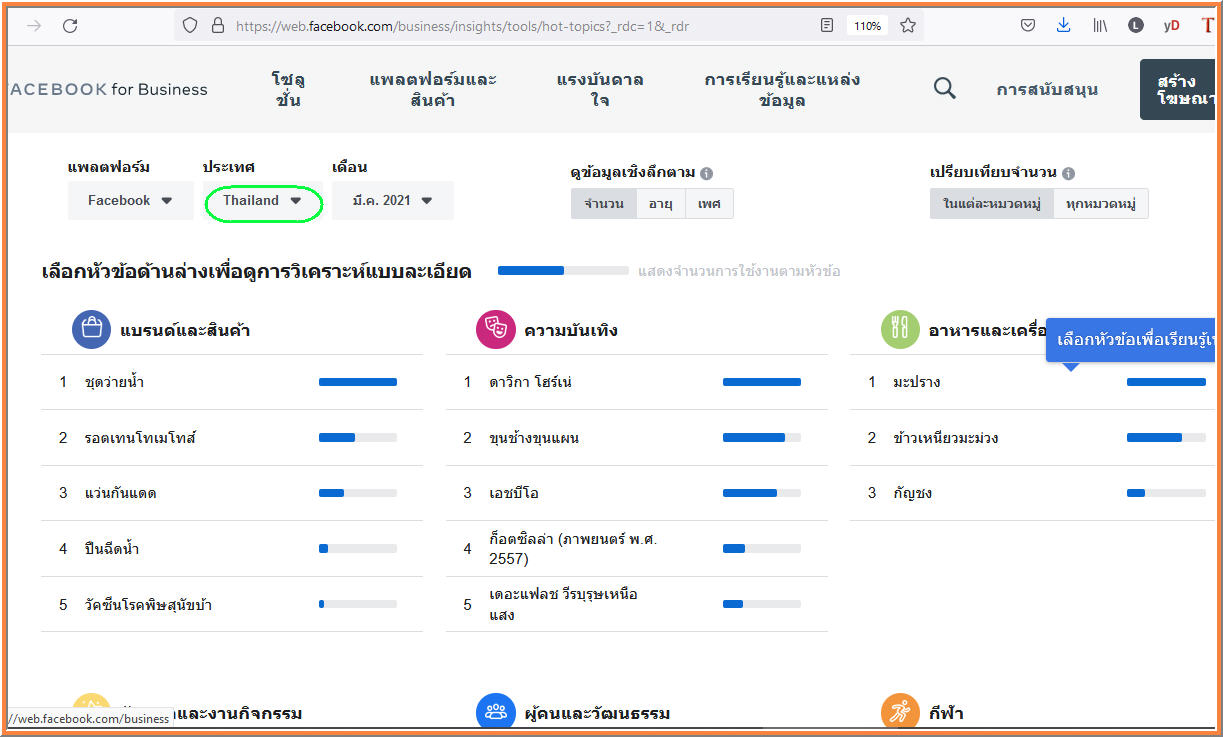Bookmark this page with the star icon

907,26
